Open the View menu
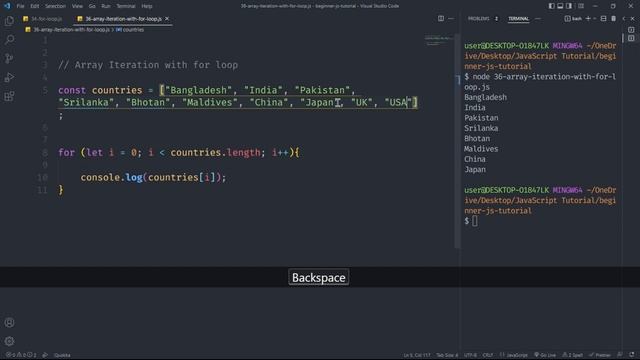The width and height of the screenshot is (640, 360). point(77,6)
